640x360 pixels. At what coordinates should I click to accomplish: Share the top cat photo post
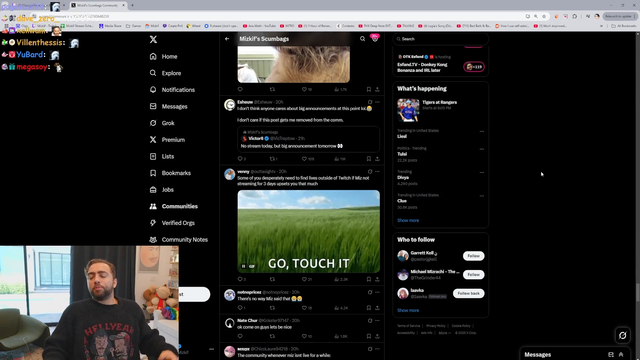point(377,89)
